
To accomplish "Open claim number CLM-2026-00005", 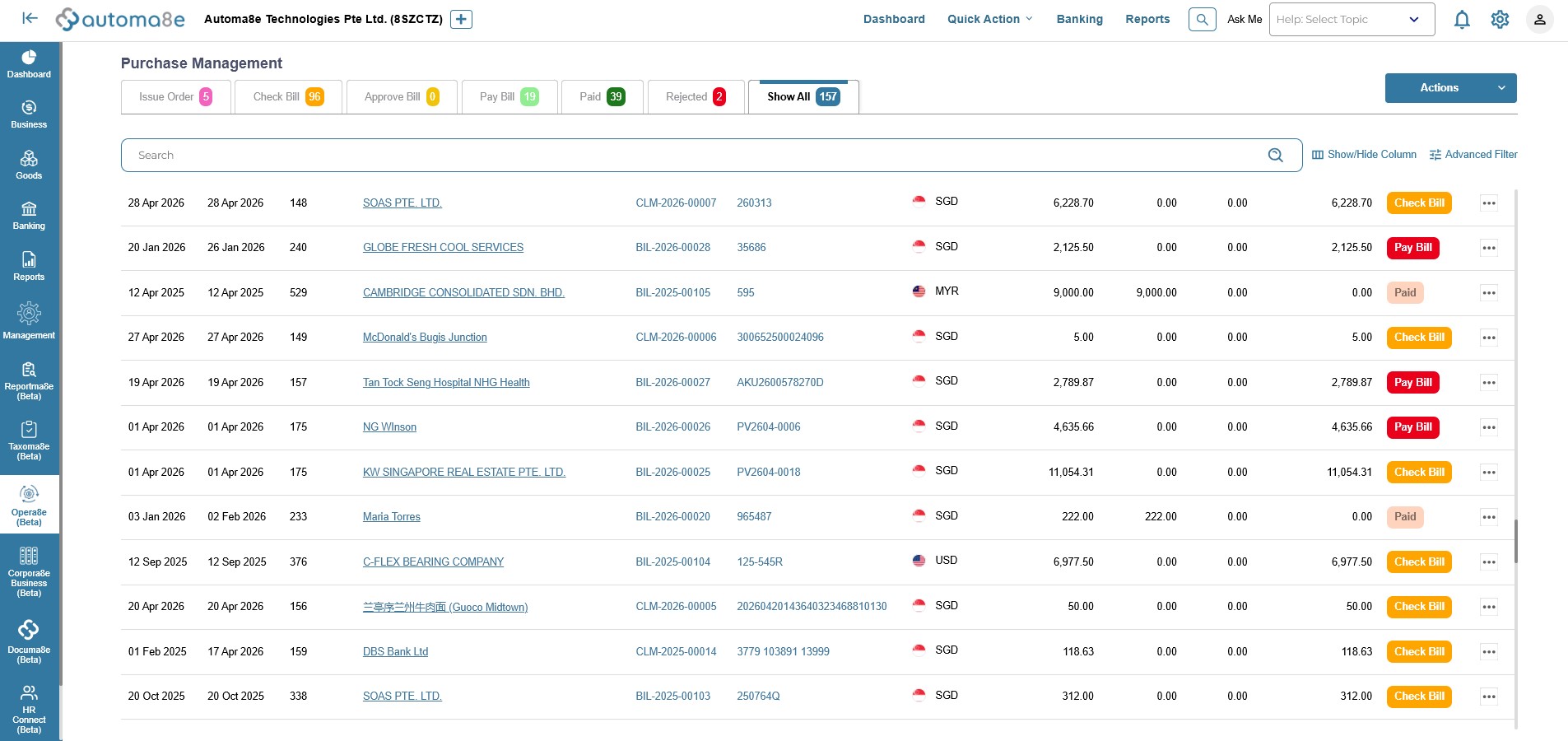I will pyautogui.click(x=676, y=607).
